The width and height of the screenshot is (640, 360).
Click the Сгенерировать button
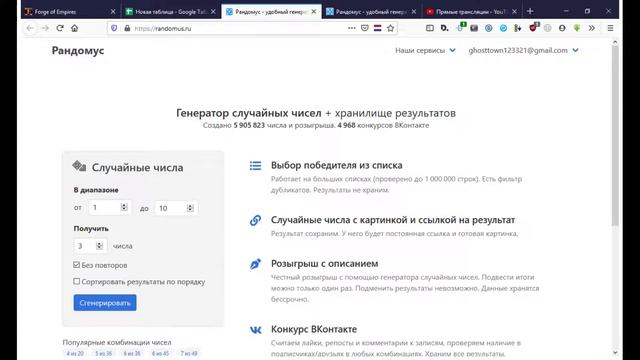coord(105,303)
